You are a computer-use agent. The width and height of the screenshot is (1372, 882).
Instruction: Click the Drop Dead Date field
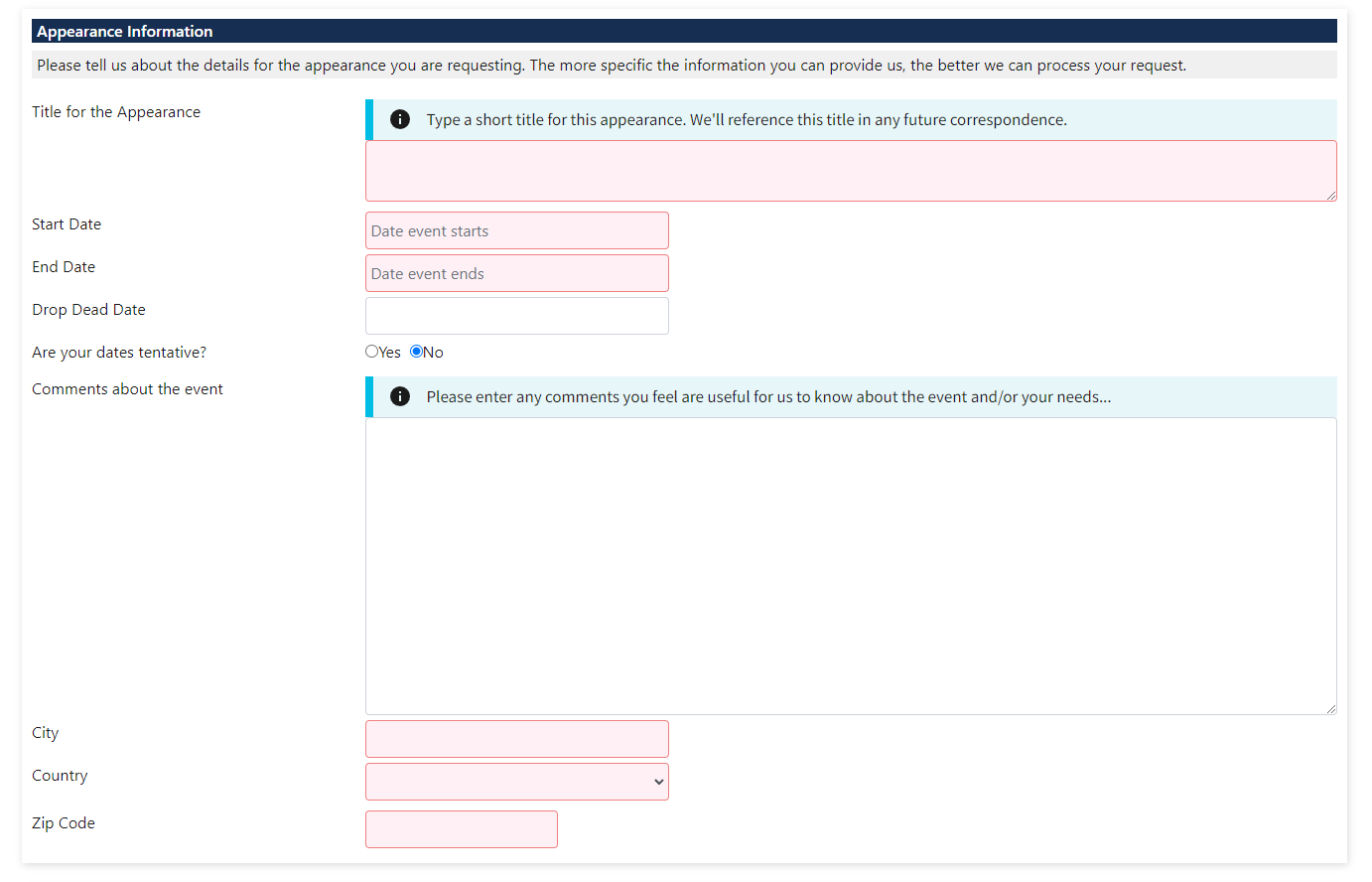[516, 316]
